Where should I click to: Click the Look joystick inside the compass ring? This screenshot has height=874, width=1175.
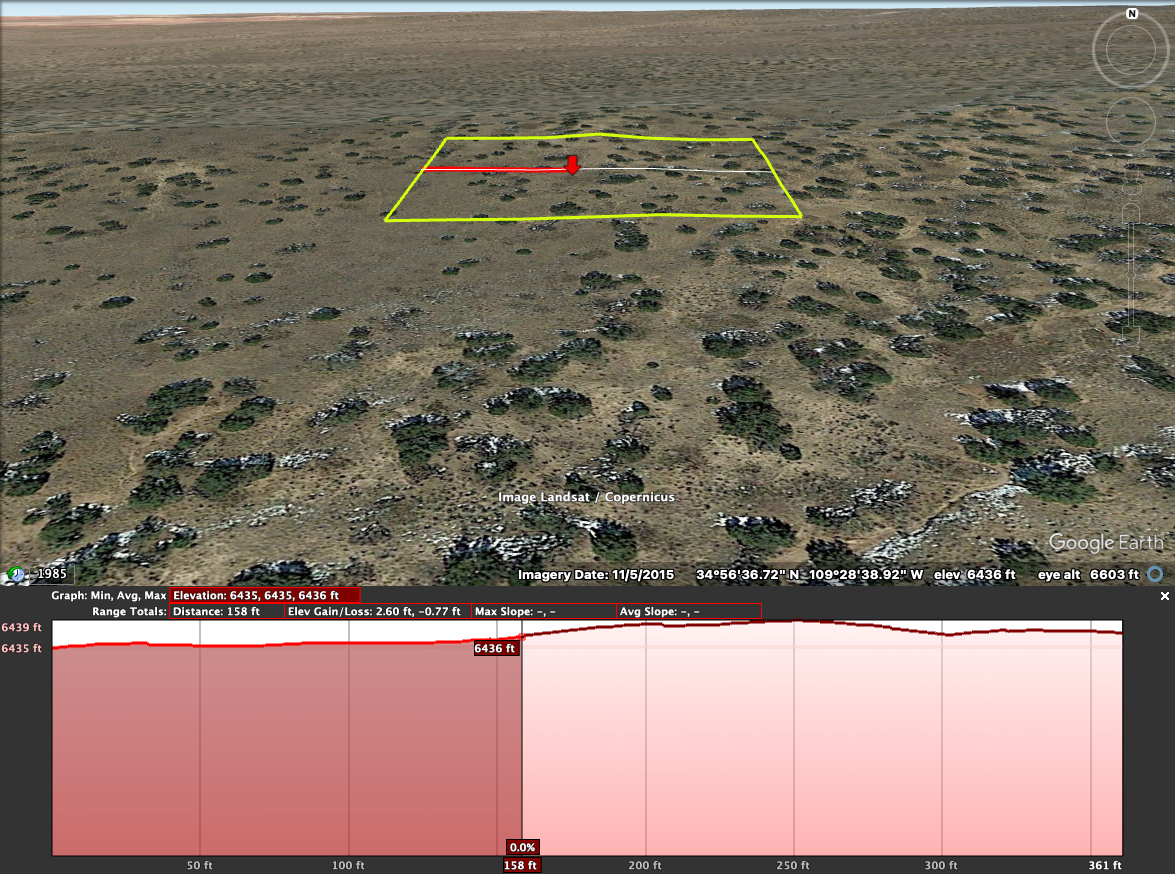tap(1130, 50)
